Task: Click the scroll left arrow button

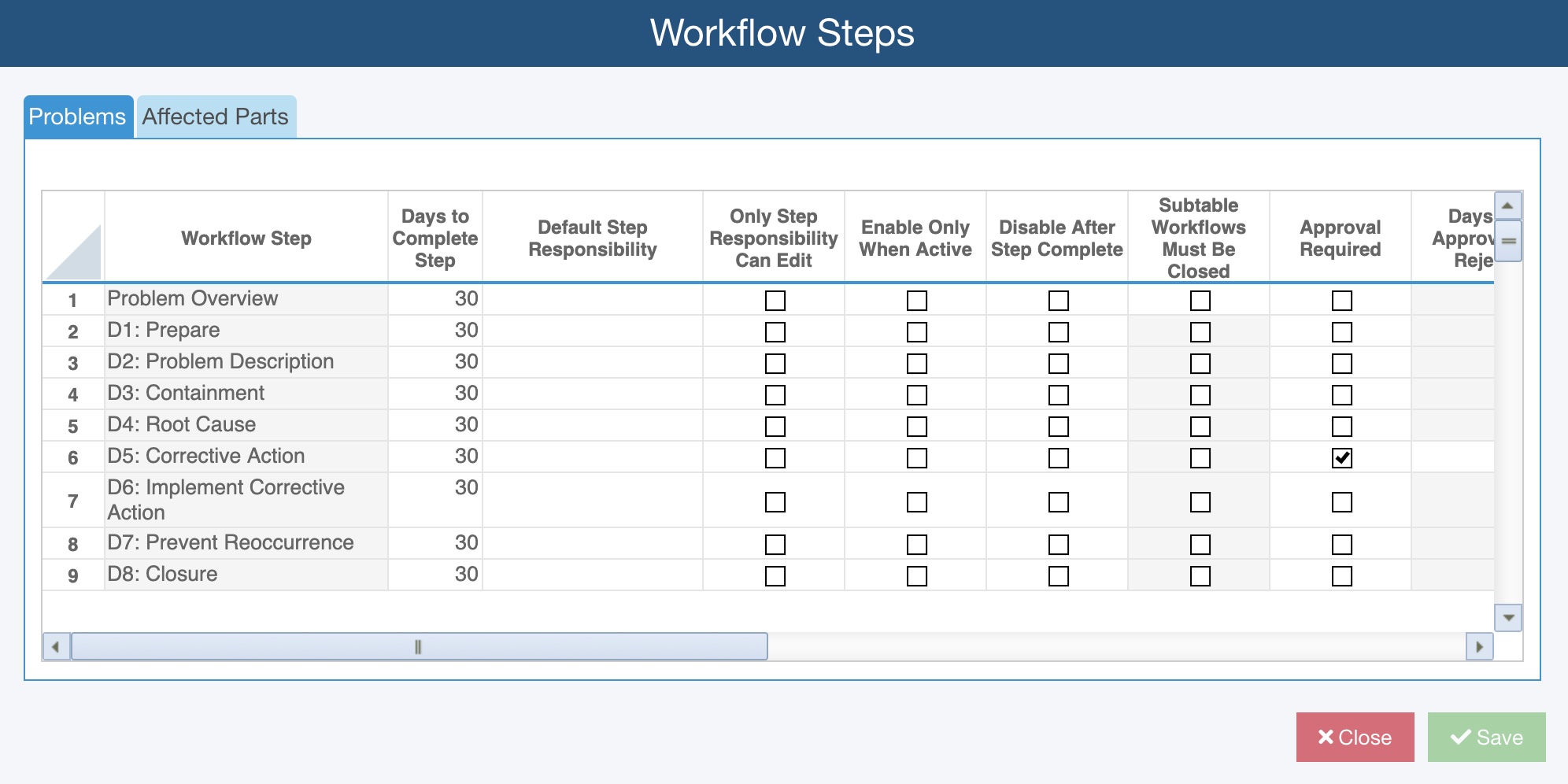Action: coord(55,647)
